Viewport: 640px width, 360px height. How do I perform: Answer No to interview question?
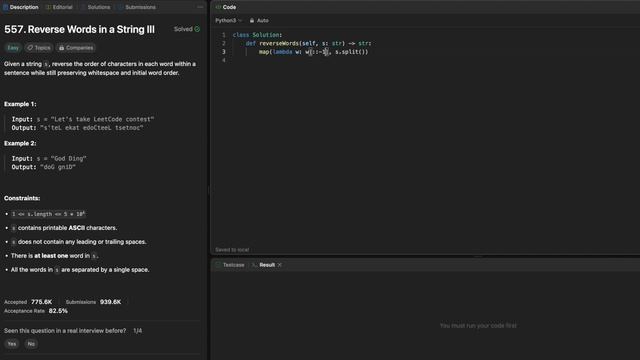31,344
